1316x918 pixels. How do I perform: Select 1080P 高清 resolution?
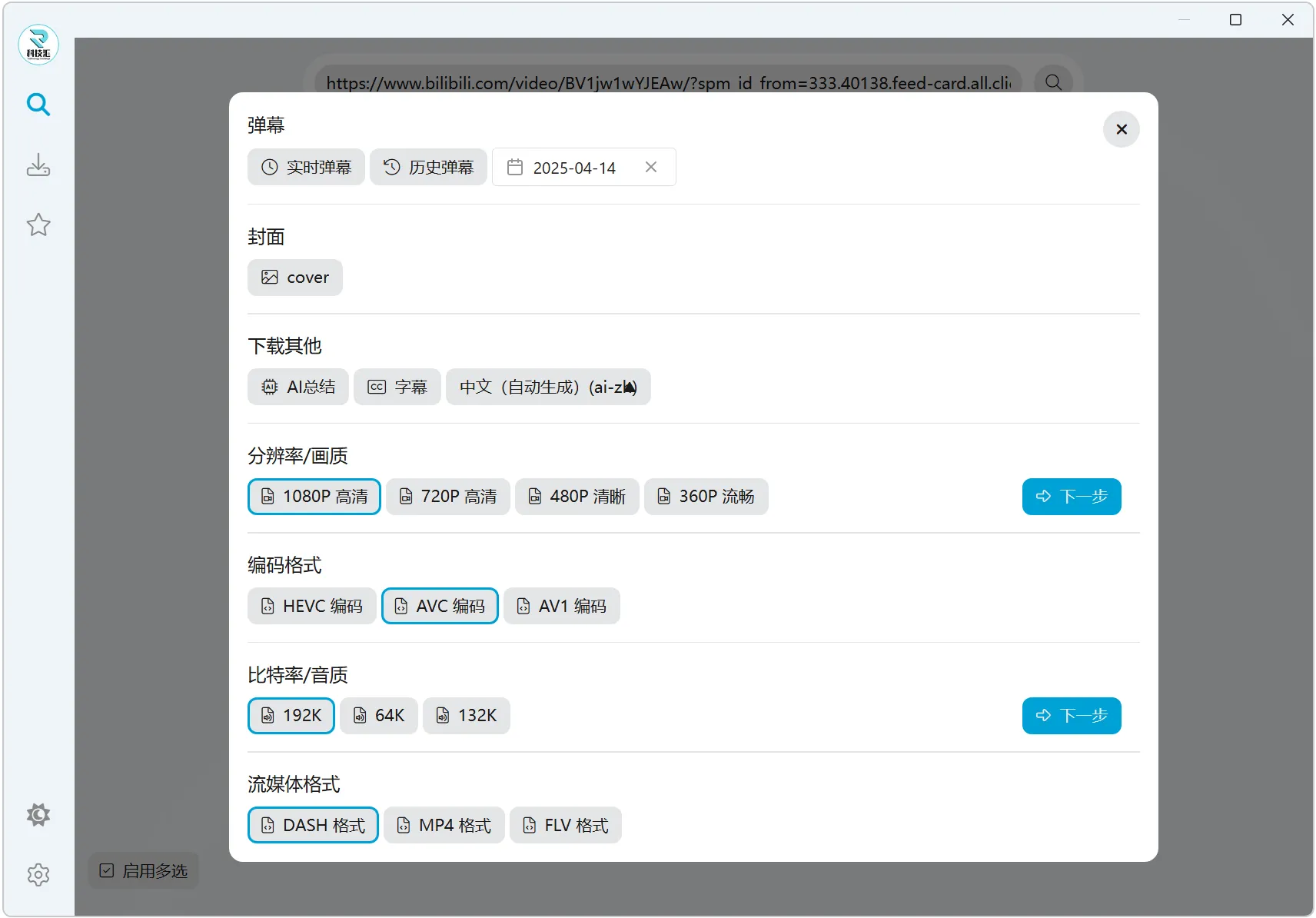click(x=314, y=497)
